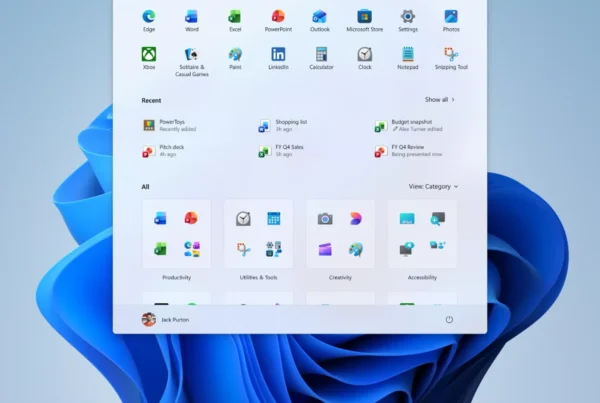The width and height of the screenshot is (600, 403).
Task: Open the FY Q4 Sales spreadsheet
Action: point(281,151)
